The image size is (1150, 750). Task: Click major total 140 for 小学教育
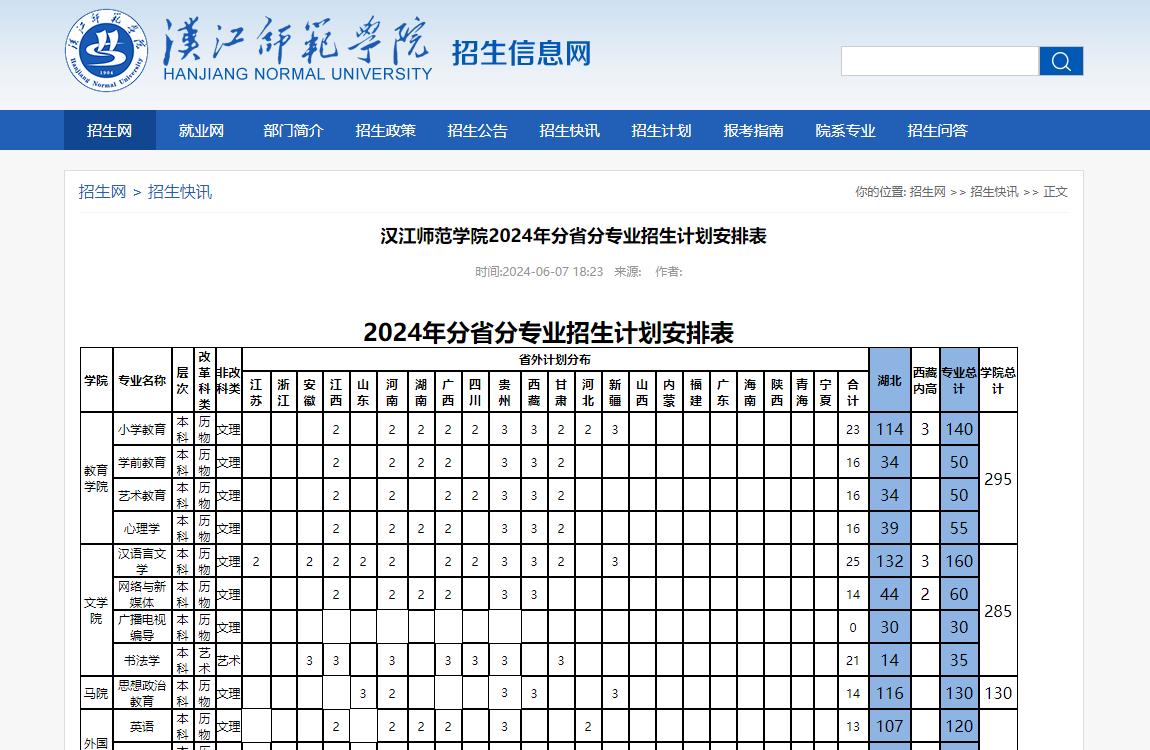[959, 430]
